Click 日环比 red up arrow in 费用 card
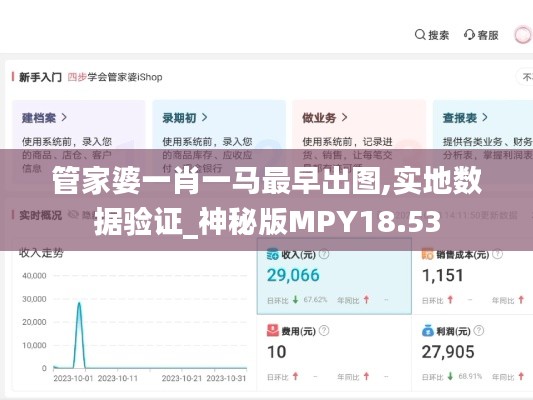 tap(295, 376)
